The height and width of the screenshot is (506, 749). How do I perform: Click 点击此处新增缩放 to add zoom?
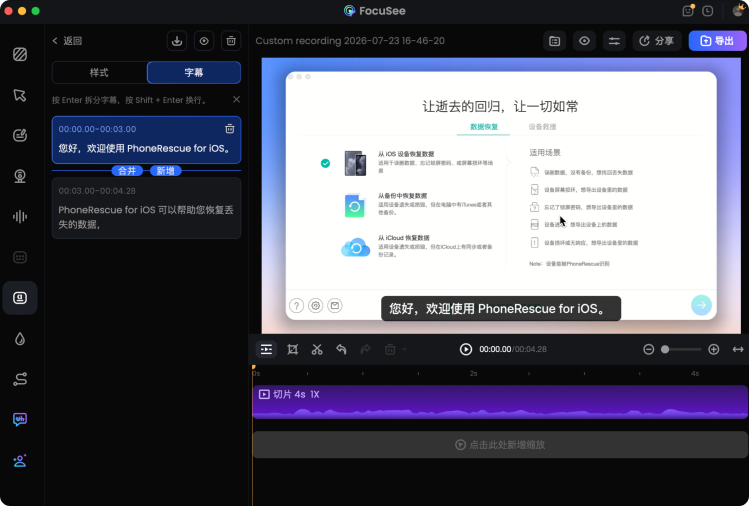pyautogui.click(x=500, y=445)
